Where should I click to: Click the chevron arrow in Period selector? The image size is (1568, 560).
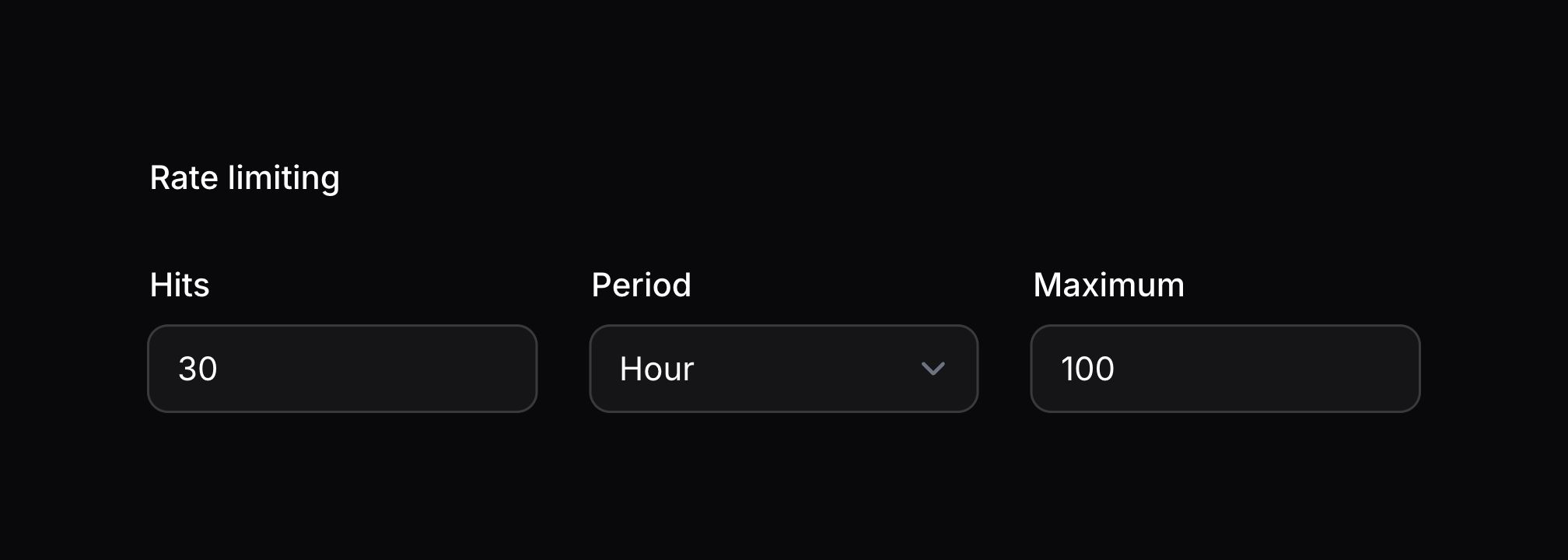(x=933, y=369)
